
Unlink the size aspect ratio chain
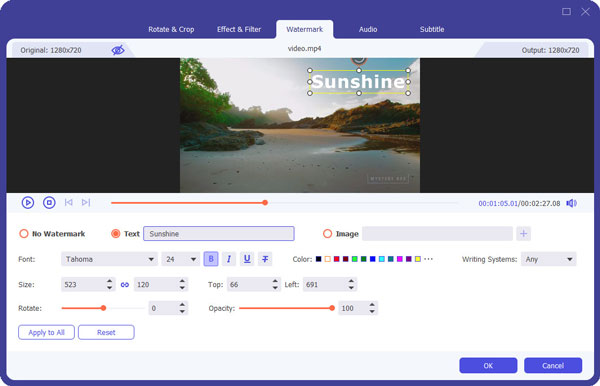(125, 285)
